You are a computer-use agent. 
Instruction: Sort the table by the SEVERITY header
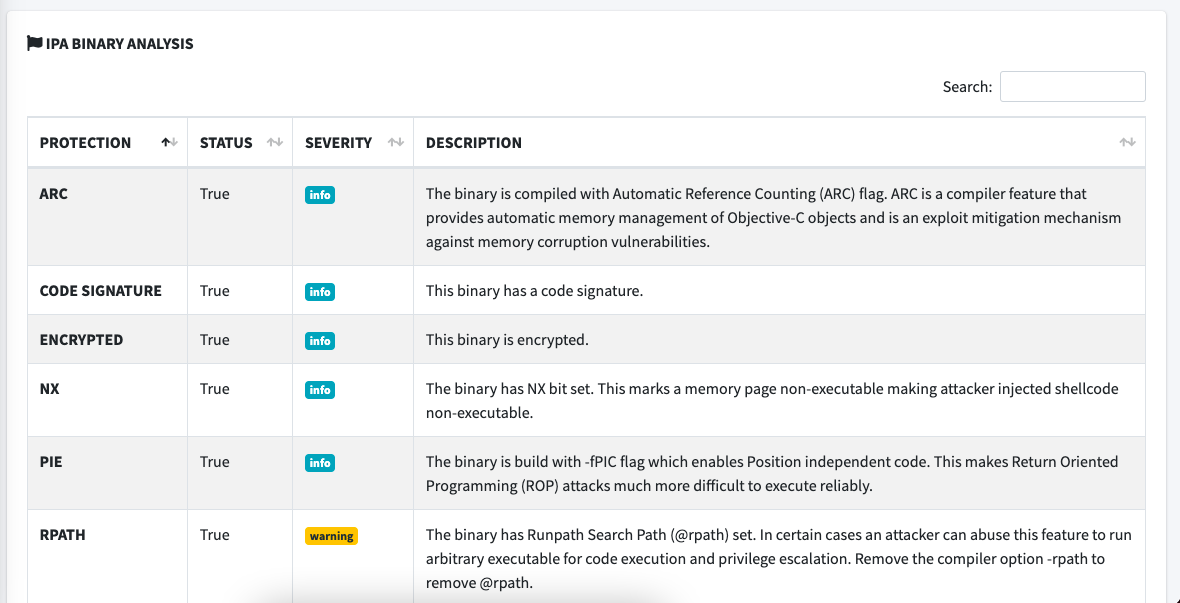click(340, 142)
